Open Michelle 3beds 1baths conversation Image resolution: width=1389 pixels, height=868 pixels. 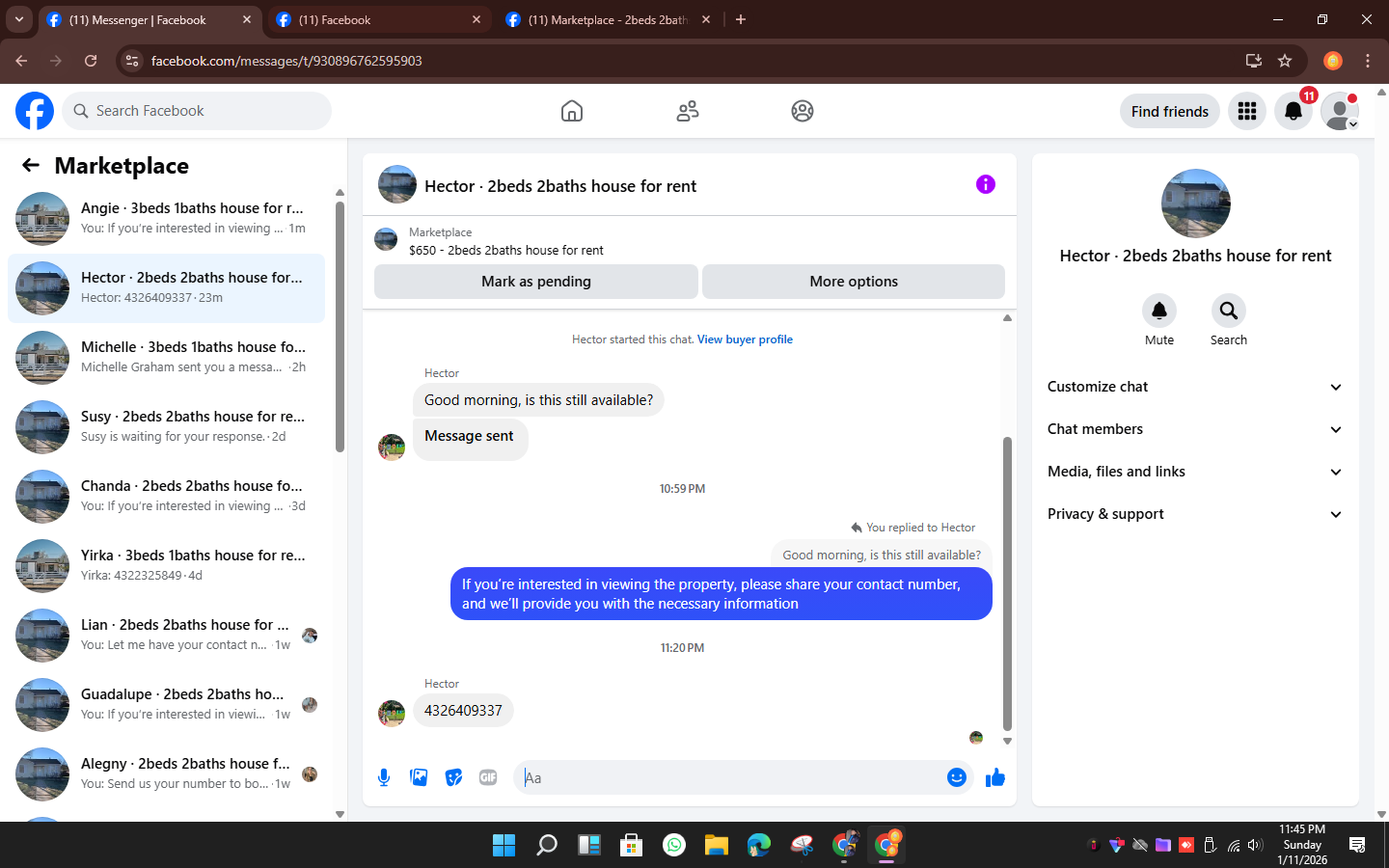point(166,358)
